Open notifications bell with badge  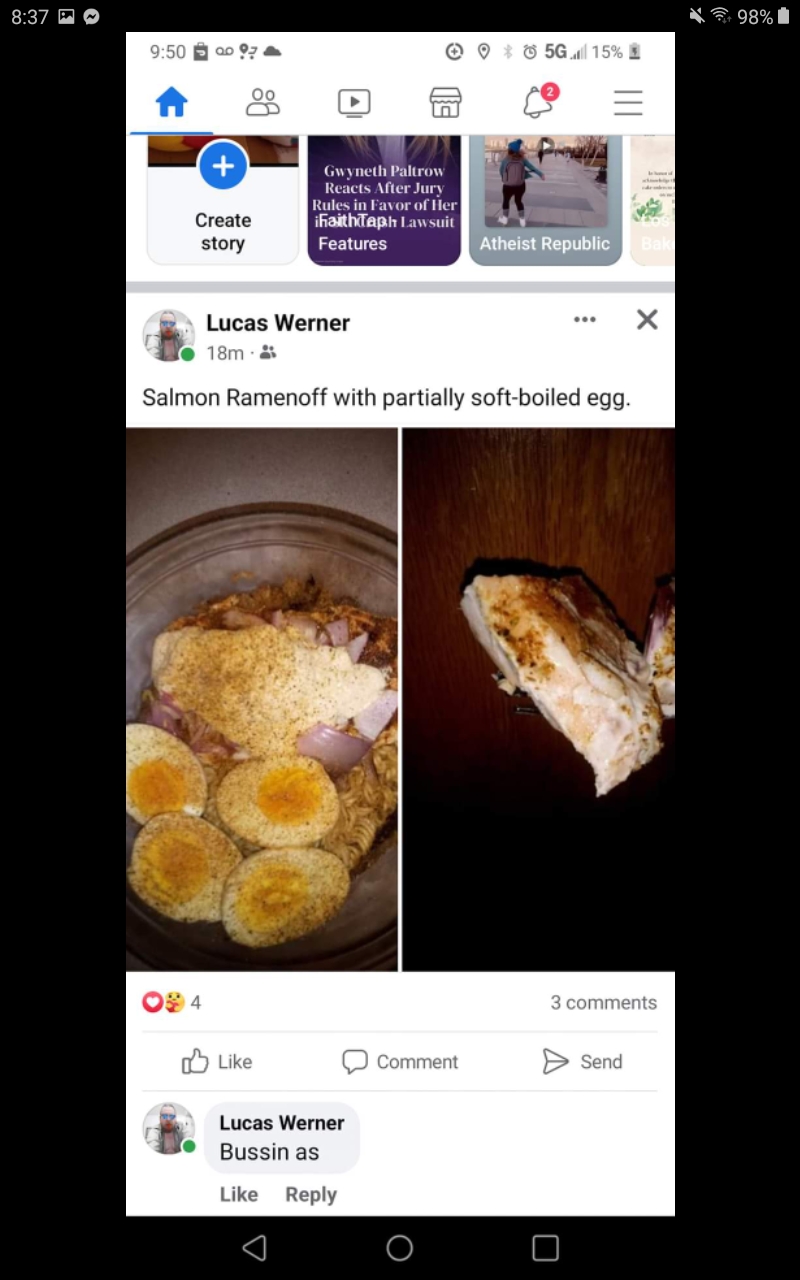[538, 102]
